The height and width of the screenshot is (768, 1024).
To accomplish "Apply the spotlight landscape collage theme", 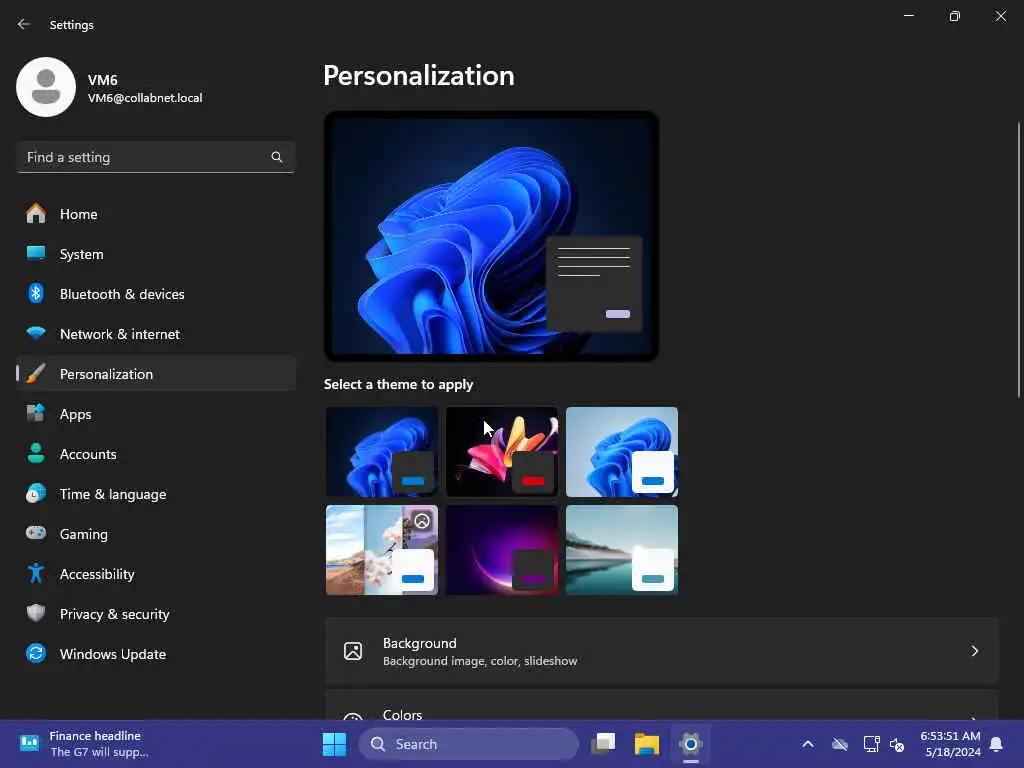I will pyautogui.click(x=382, y=550).
